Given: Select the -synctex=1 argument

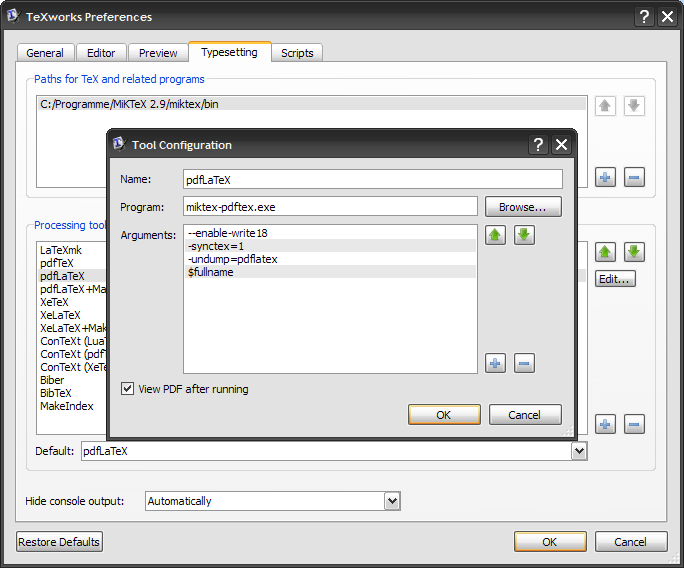Looking at the screenshot, I should pyautogui.click(x=330, y=246).
